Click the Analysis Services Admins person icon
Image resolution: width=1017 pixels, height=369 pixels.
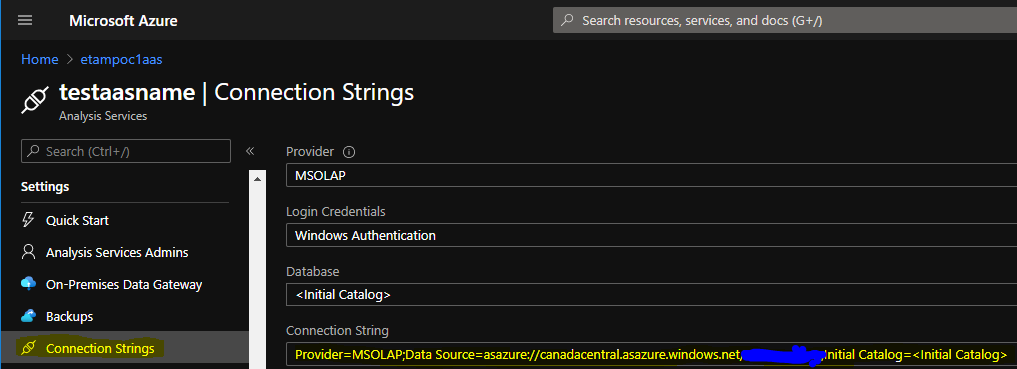(x=28, y=252)
